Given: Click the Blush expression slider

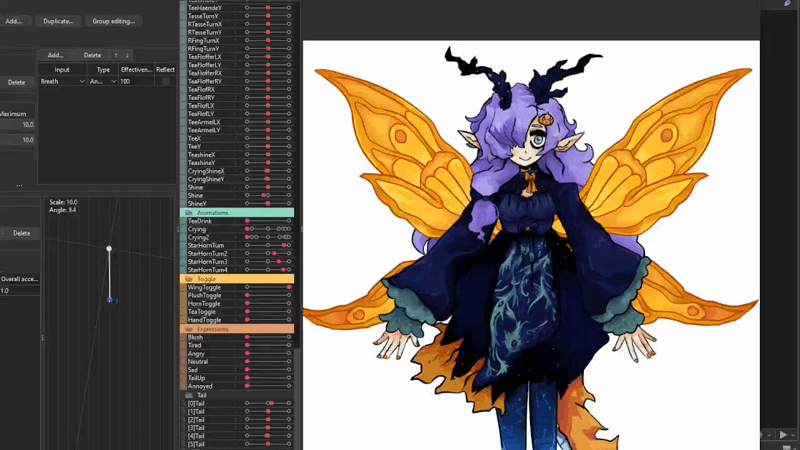Looking at the screenshot, I should [x=268, y=337].
